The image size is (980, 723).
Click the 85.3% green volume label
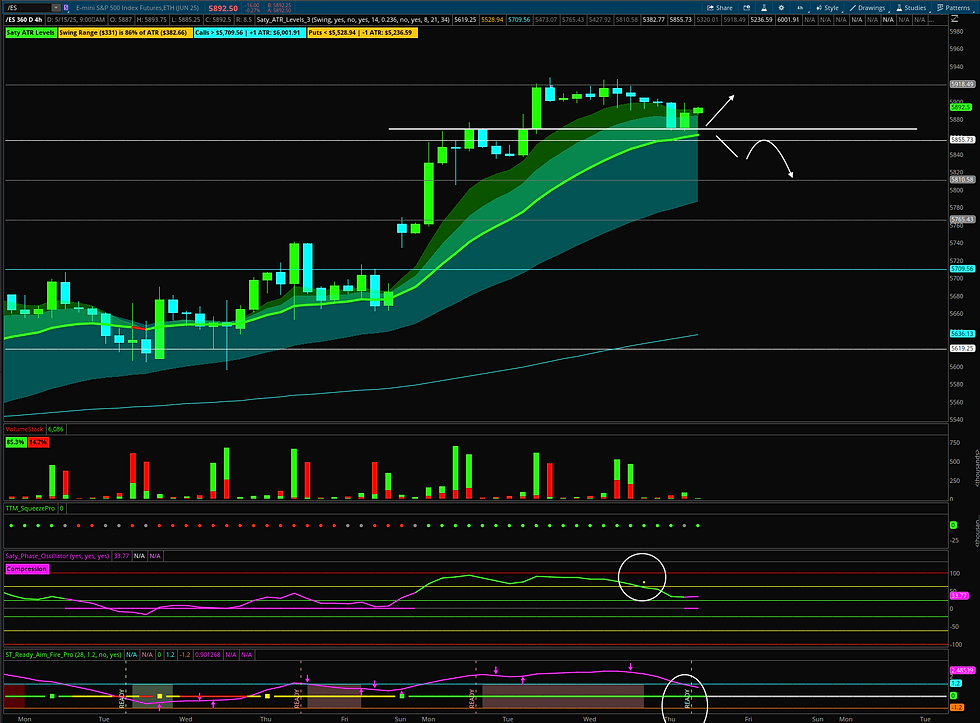tap(15, 442)
